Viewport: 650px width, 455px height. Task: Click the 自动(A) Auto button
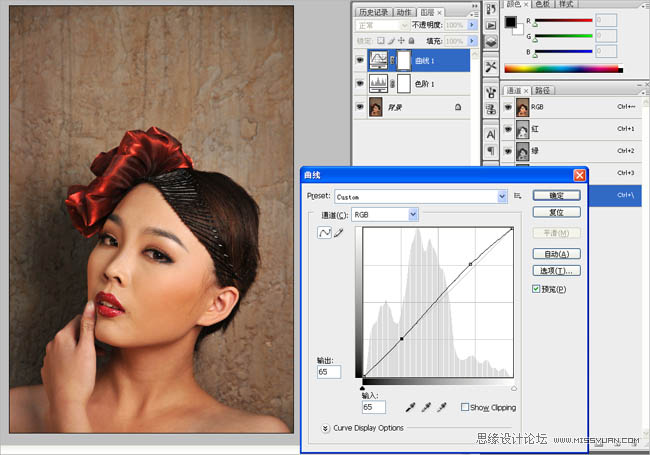[x=556, y=254]
